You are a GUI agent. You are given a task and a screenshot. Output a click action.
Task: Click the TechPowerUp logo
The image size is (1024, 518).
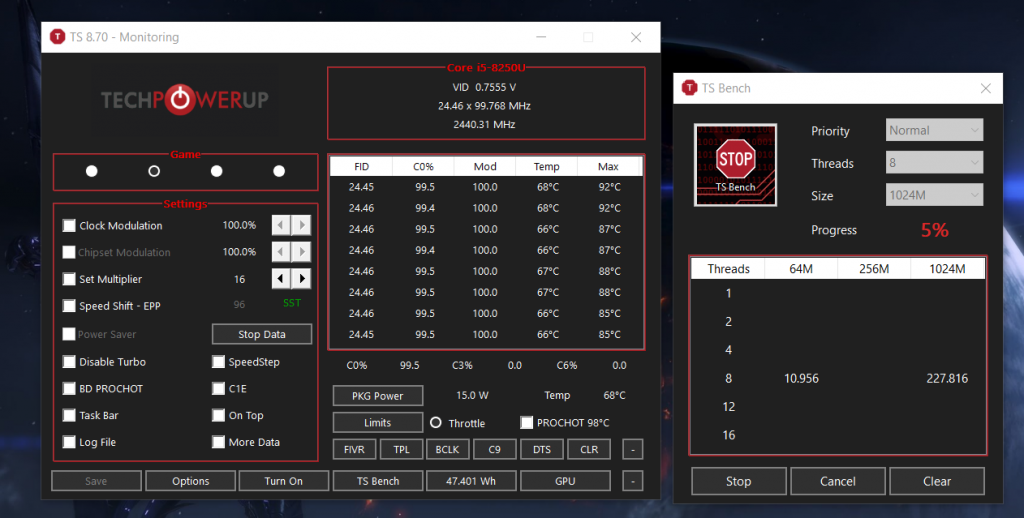point(185,99)
